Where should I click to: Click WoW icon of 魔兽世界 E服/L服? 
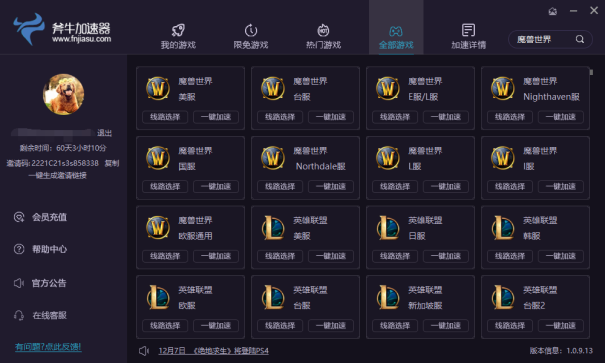(388, 88)
